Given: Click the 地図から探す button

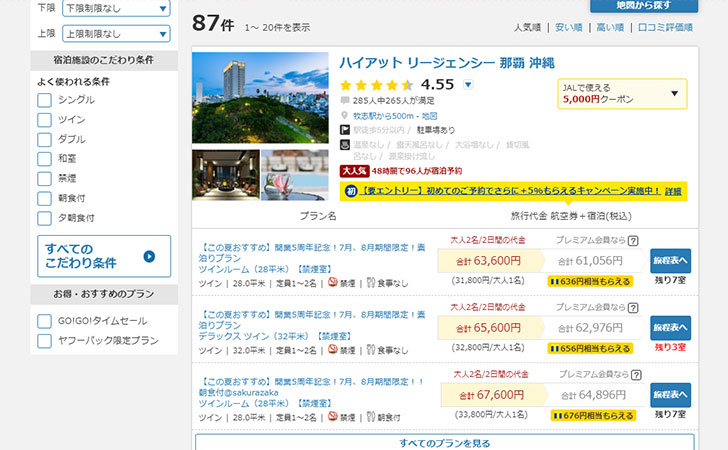Looking at the screenshot, I should [x=644, y=6].
